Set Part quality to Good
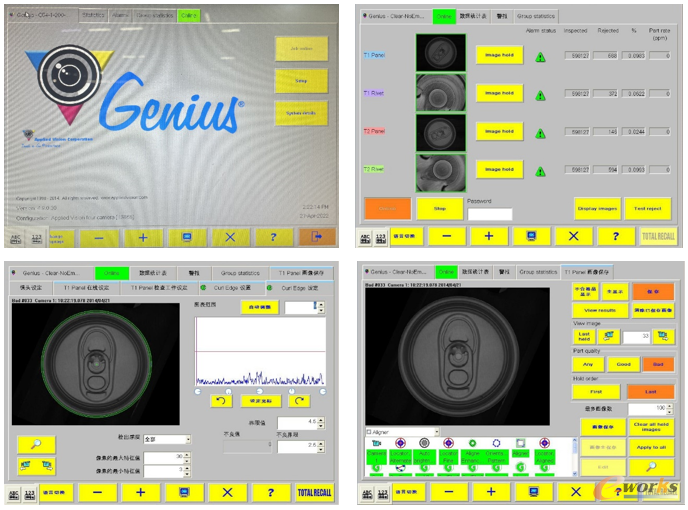Viewport: 688px width, 510px height. coord(623,364)
